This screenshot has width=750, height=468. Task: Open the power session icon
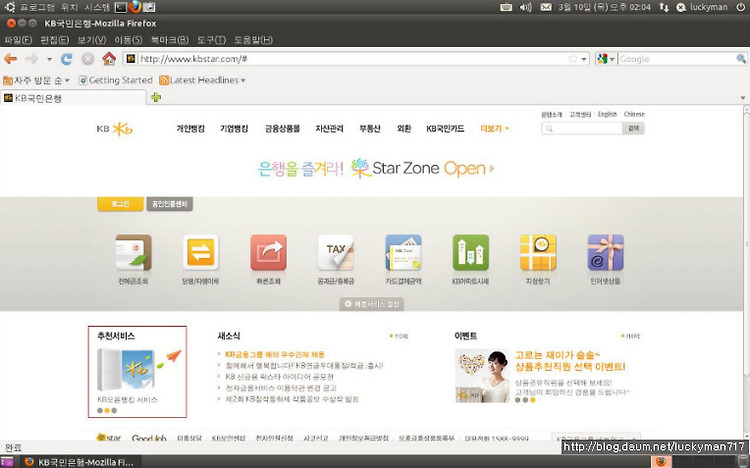[x=740, y=7]
